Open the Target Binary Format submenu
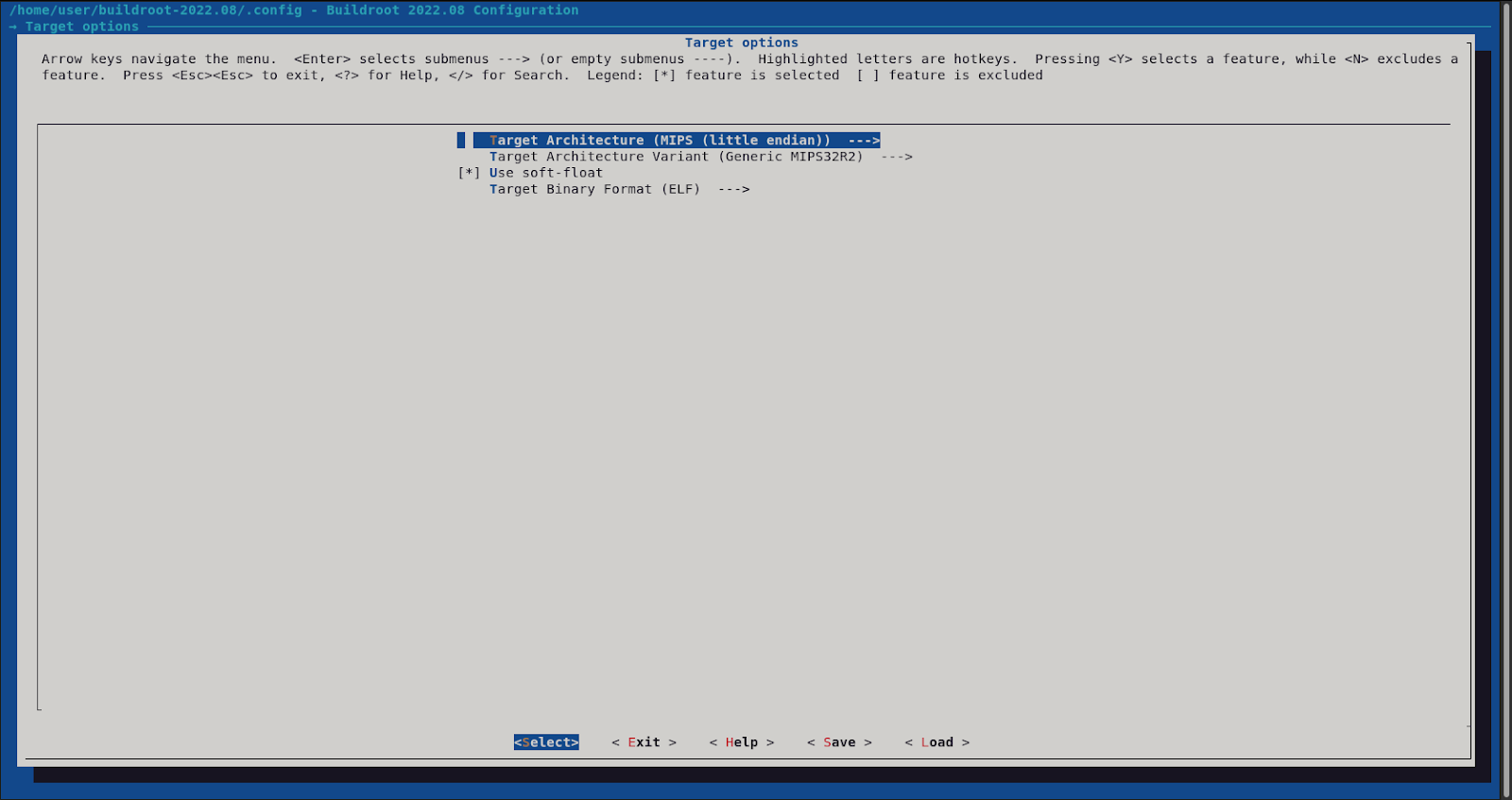The height and width of the screenshot is (800, 1512). (594, 190)
